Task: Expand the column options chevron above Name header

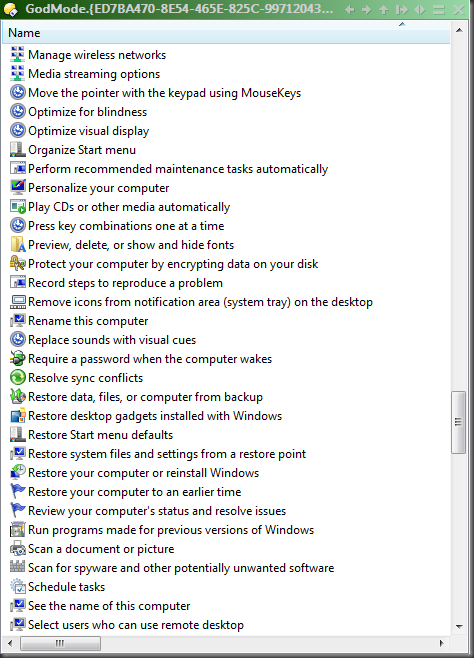Action: (402, 24)
